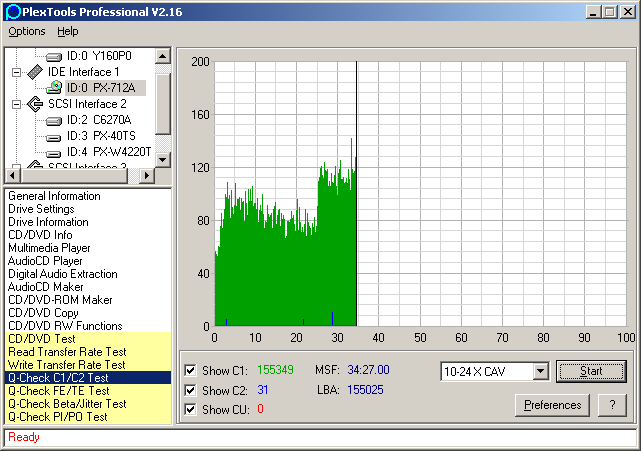Click the device tree horizontal scroll right arrow
This screenshot has width=641, height=451.
147,176
